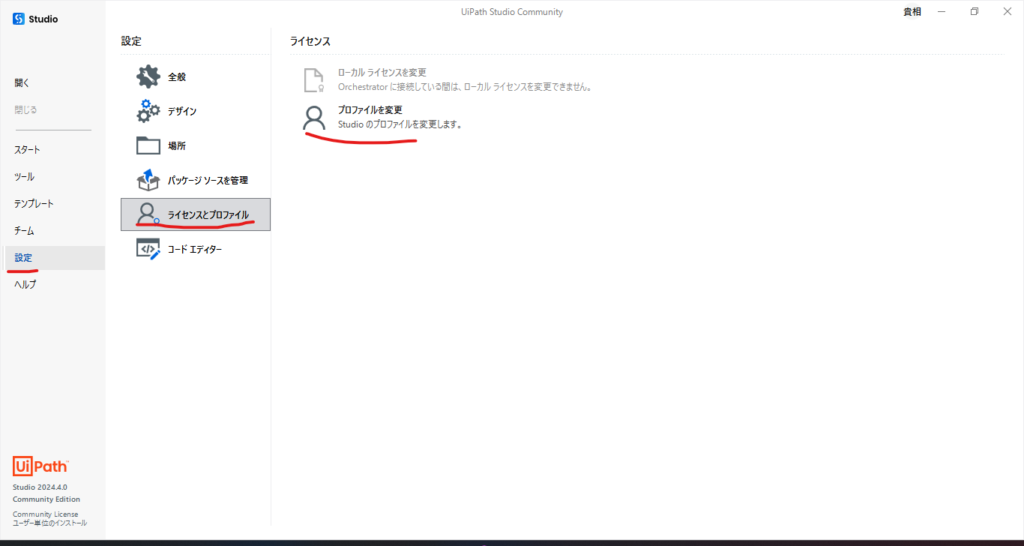Click the user account 貴相 button
Screen dimensions: 1024x546
(912, 12)
